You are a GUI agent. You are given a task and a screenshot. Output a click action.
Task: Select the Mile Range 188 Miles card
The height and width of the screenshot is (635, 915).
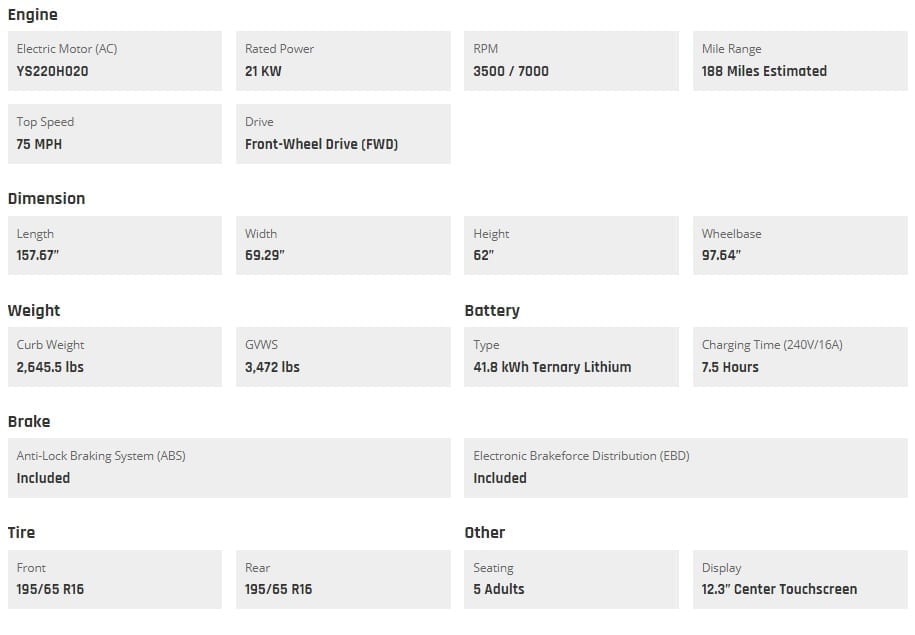(x=800, y=61)
